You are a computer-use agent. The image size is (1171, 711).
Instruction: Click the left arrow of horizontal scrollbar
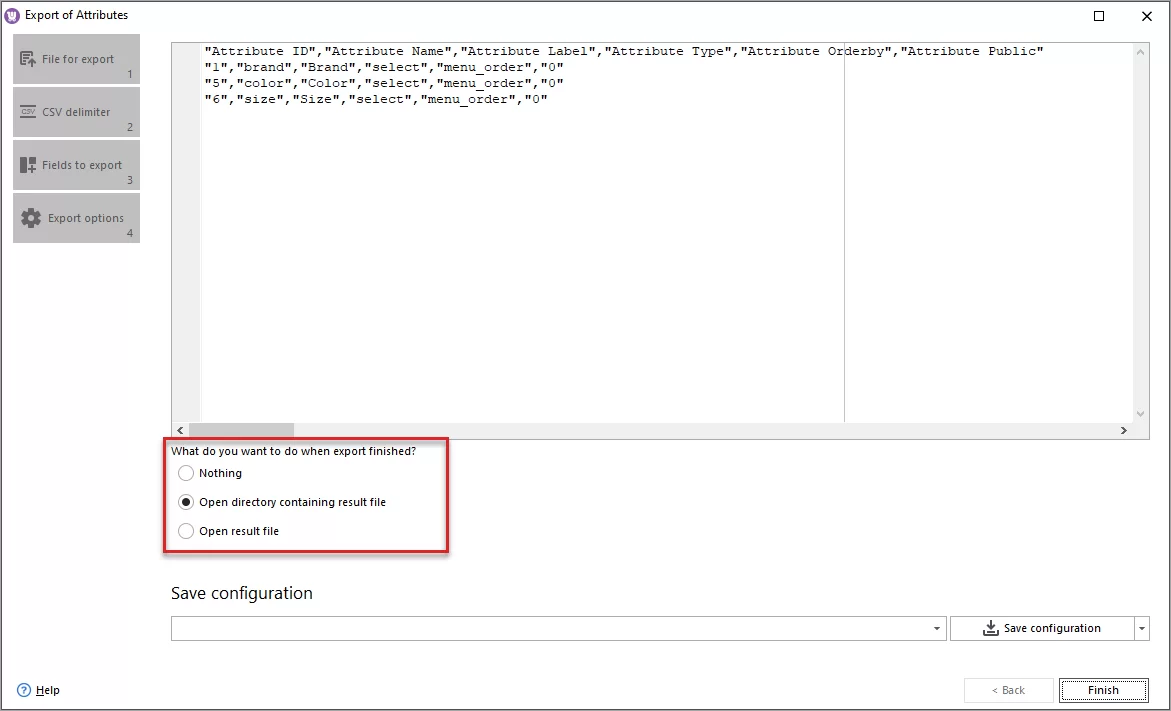pyautogui.click(x=180, y=430)
